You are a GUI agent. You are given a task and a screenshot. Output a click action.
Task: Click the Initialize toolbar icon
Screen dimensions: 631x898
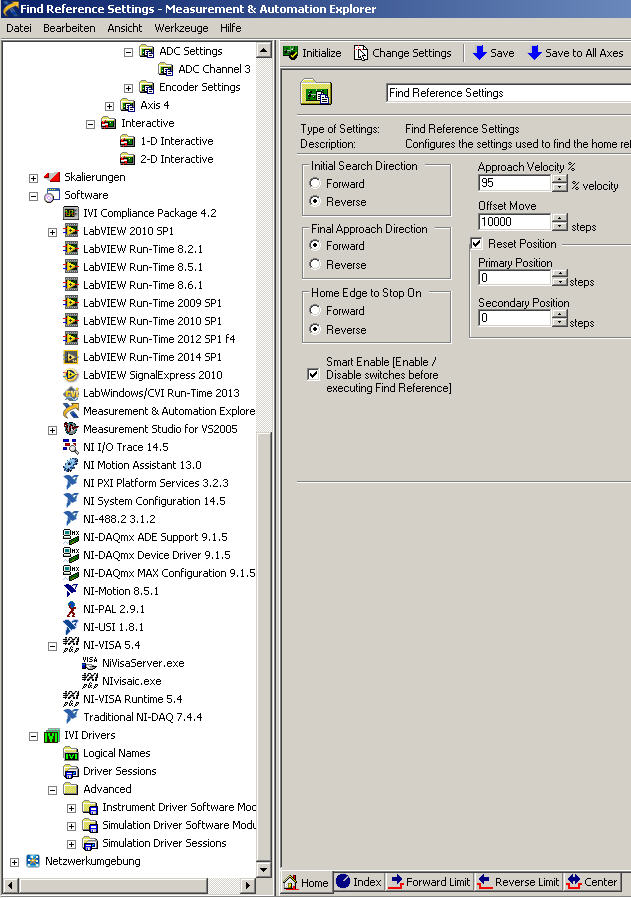[x=291, y=53]
